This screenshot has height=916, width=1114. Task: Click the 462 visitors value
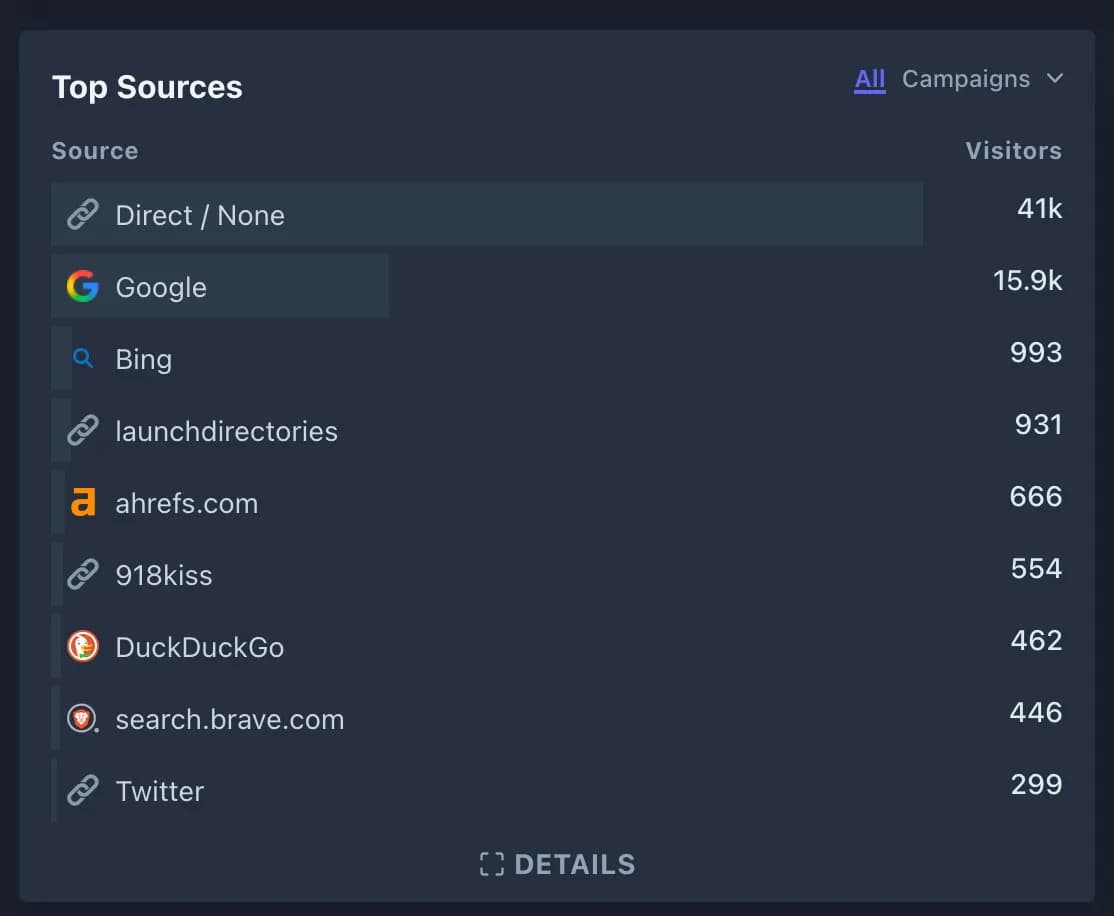click(x=1037, y=640)
